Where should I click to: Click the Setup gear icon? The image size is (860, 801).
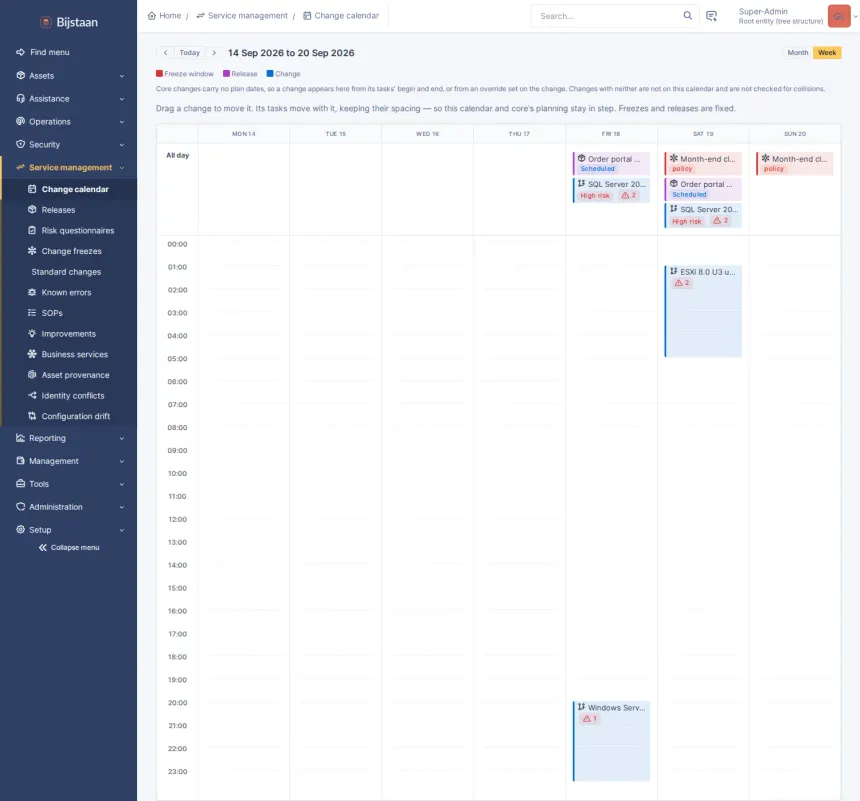pyautogui.click(x=20, y=529)
